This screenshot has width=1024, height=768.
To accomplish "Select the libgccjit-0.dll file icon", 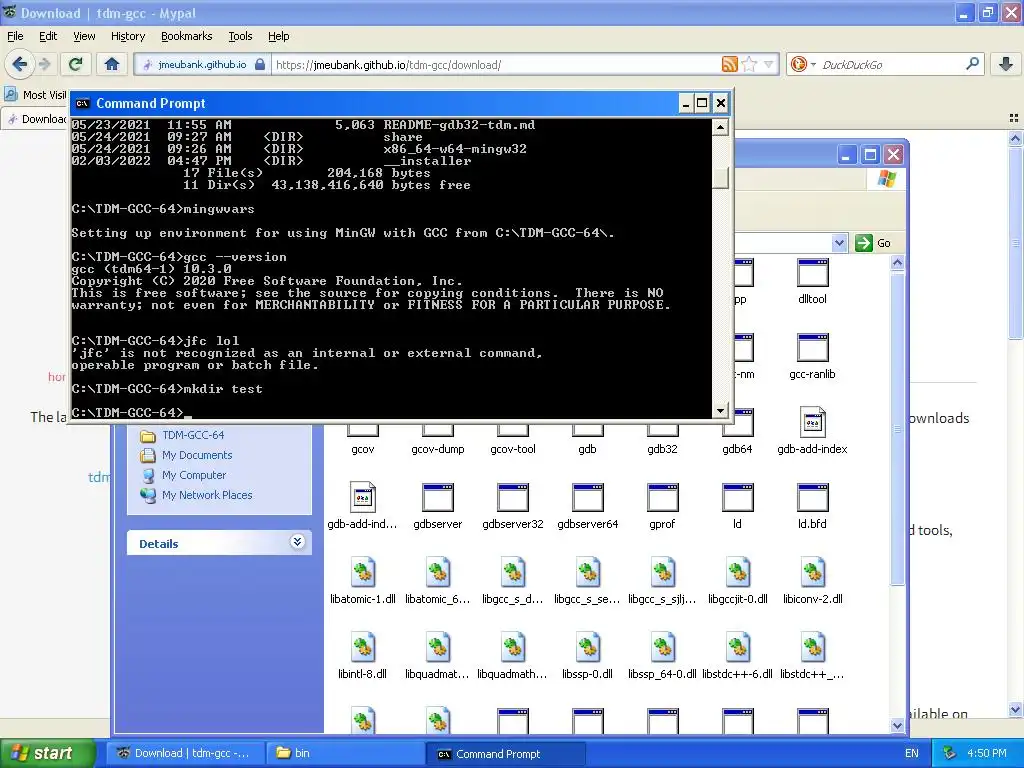I will click(x=737, y=573).
